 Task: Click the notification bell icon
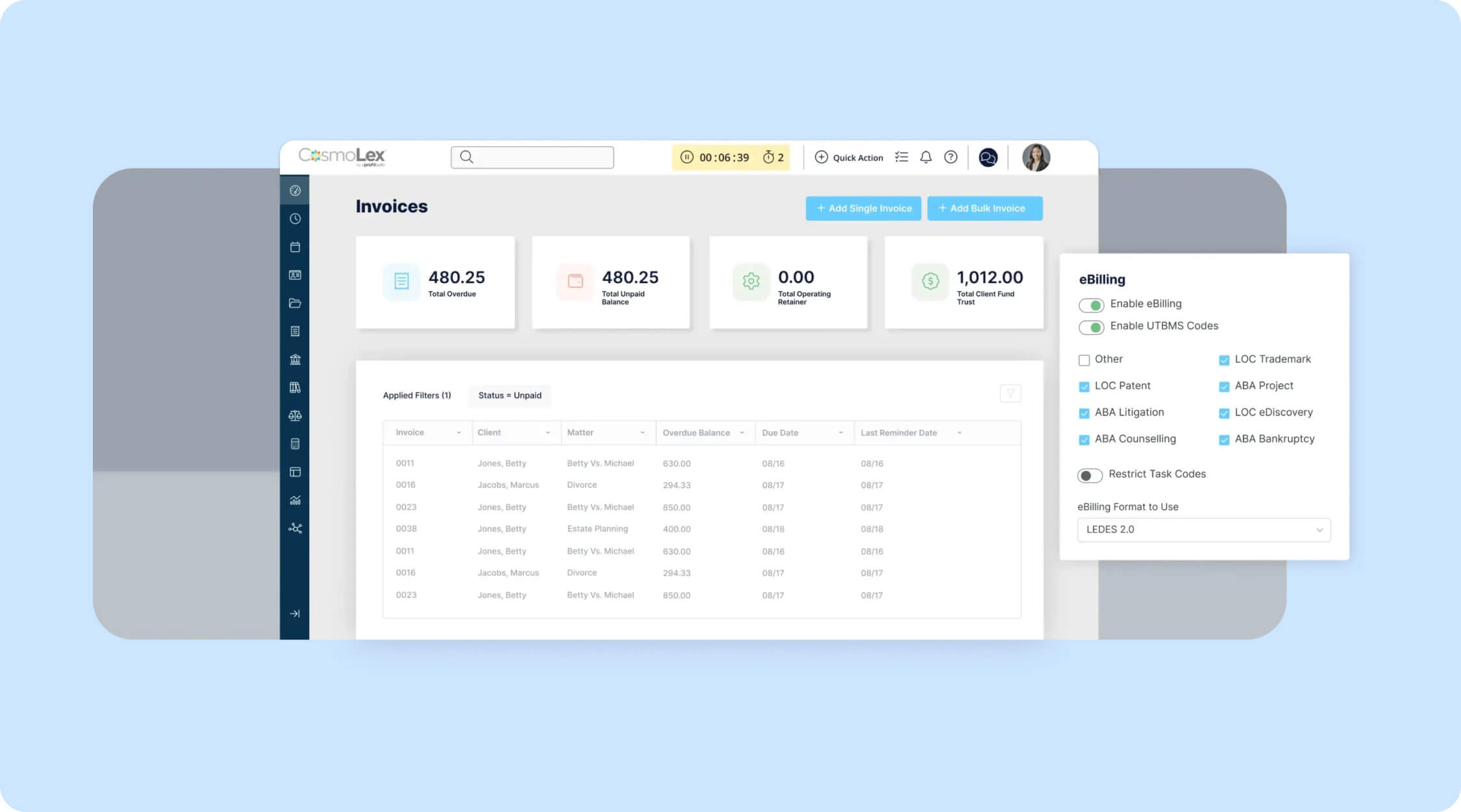[x=927, y=157]
